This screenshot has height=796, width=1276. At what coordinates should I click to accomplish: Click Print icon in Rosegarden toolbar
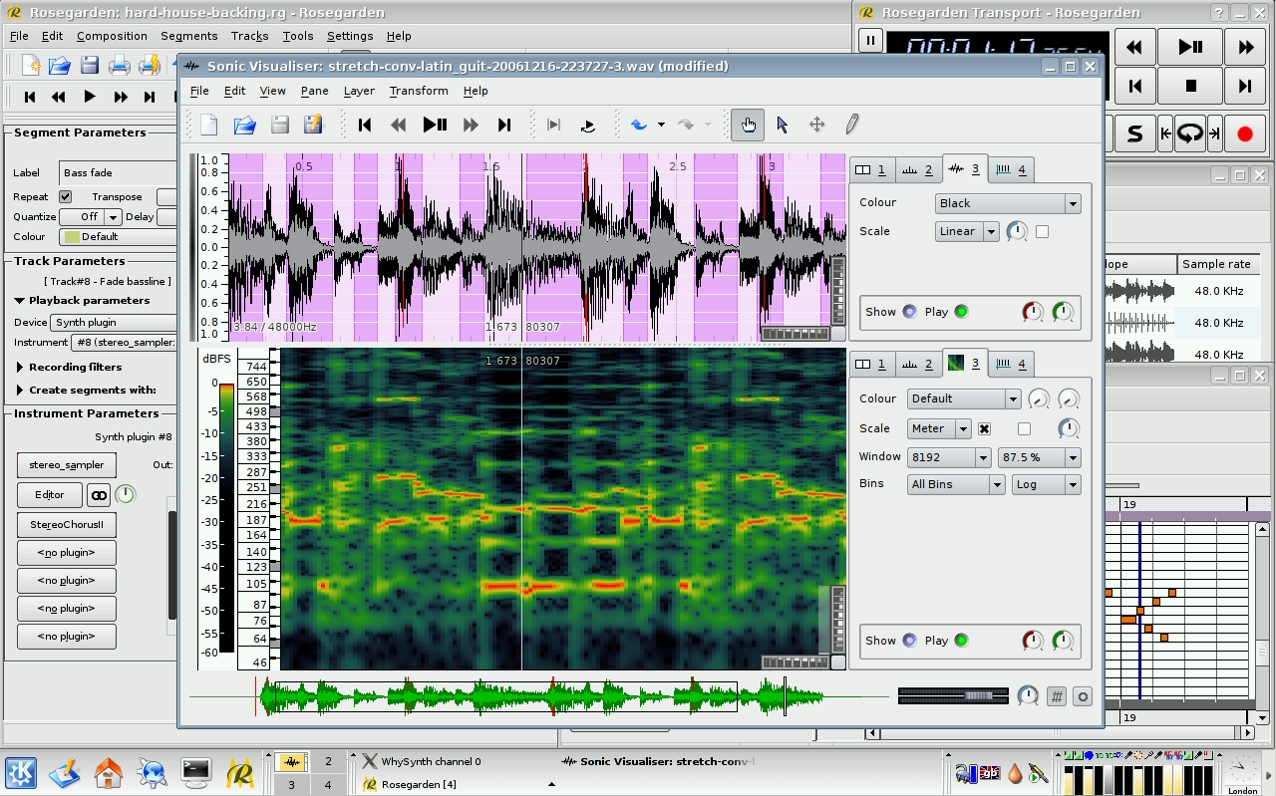tap(119, 66)
